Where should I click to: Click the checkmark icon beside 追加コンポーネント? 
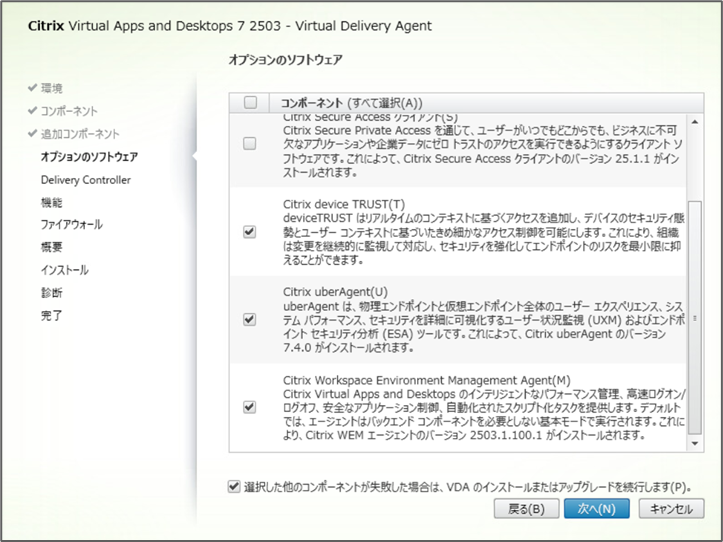pos(32,133)
